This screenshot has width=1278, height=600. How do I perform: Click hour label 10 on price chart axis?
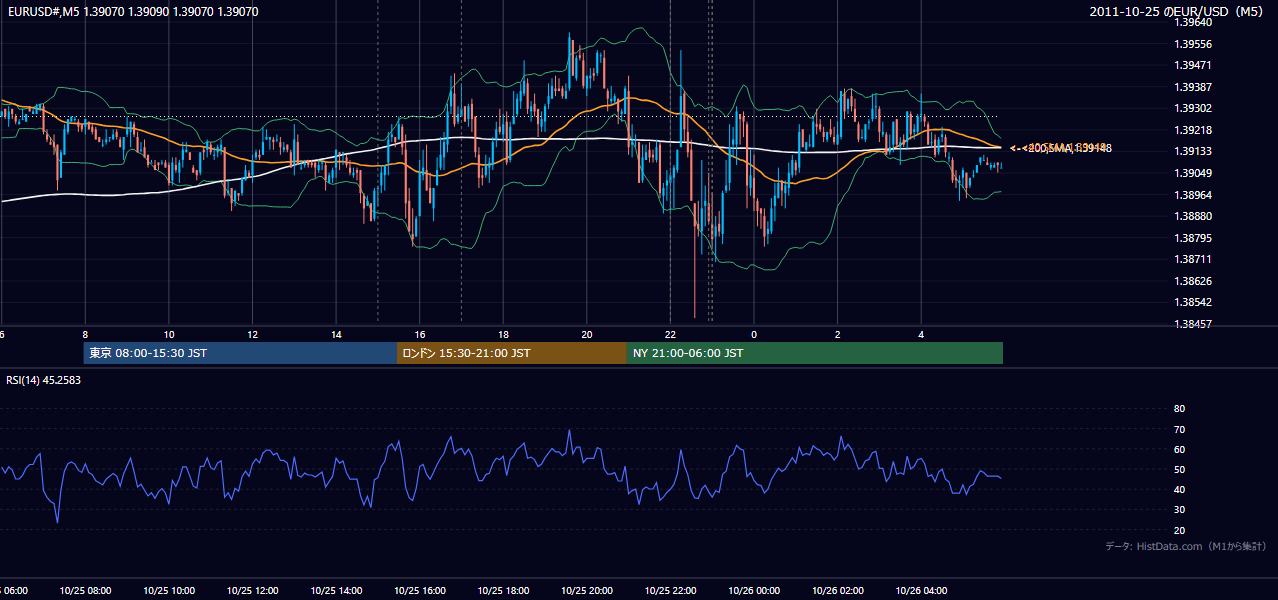169,335
